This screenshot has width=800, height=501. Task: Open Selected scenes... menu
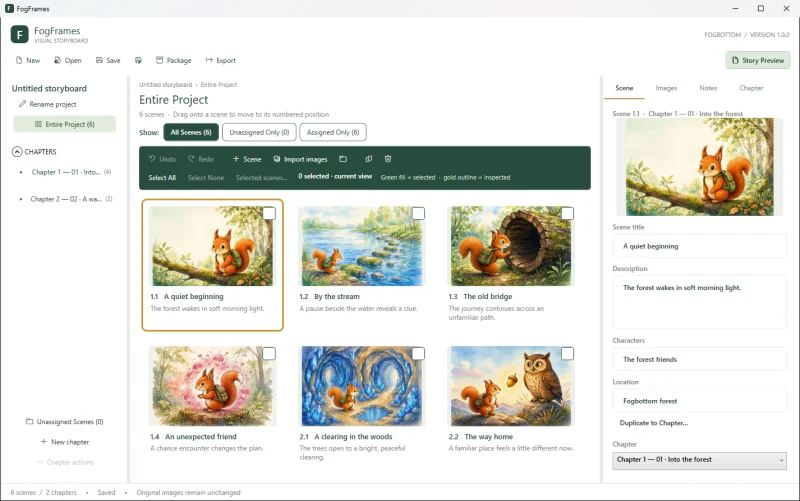tap(262, 178)
